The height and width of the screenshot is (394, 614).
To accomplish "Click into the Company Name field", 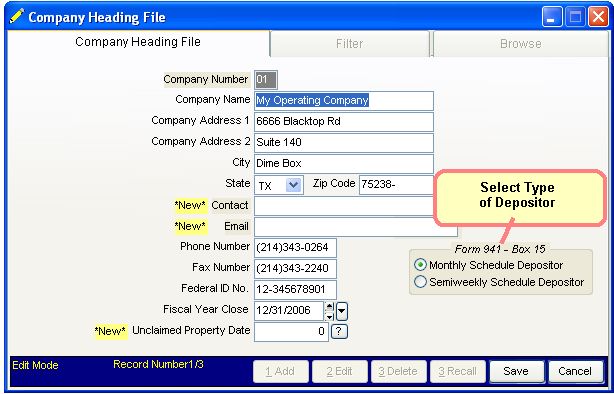I will click(344, 101).
